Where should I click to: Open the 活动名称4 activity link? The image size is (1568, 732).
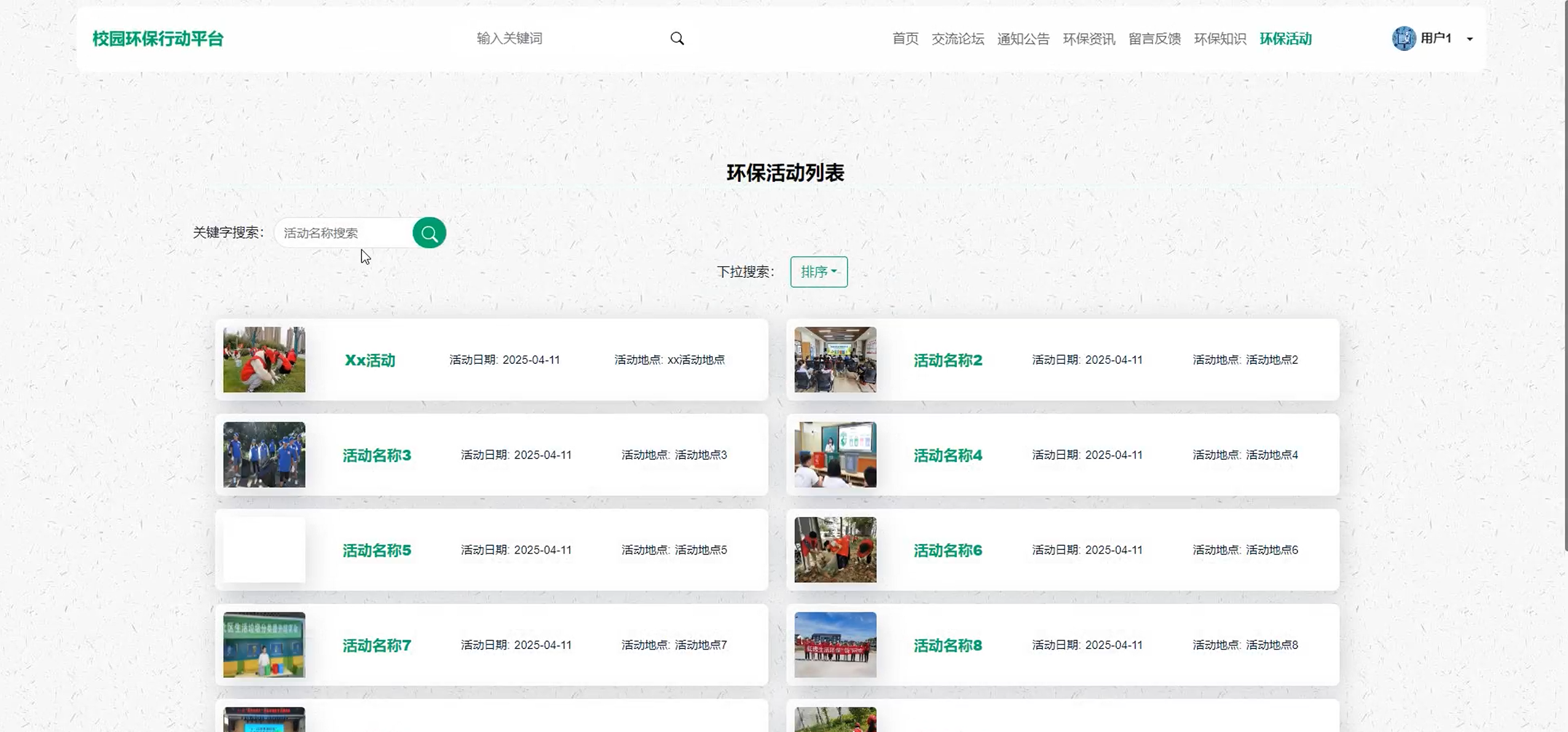[x=947, y=455]
